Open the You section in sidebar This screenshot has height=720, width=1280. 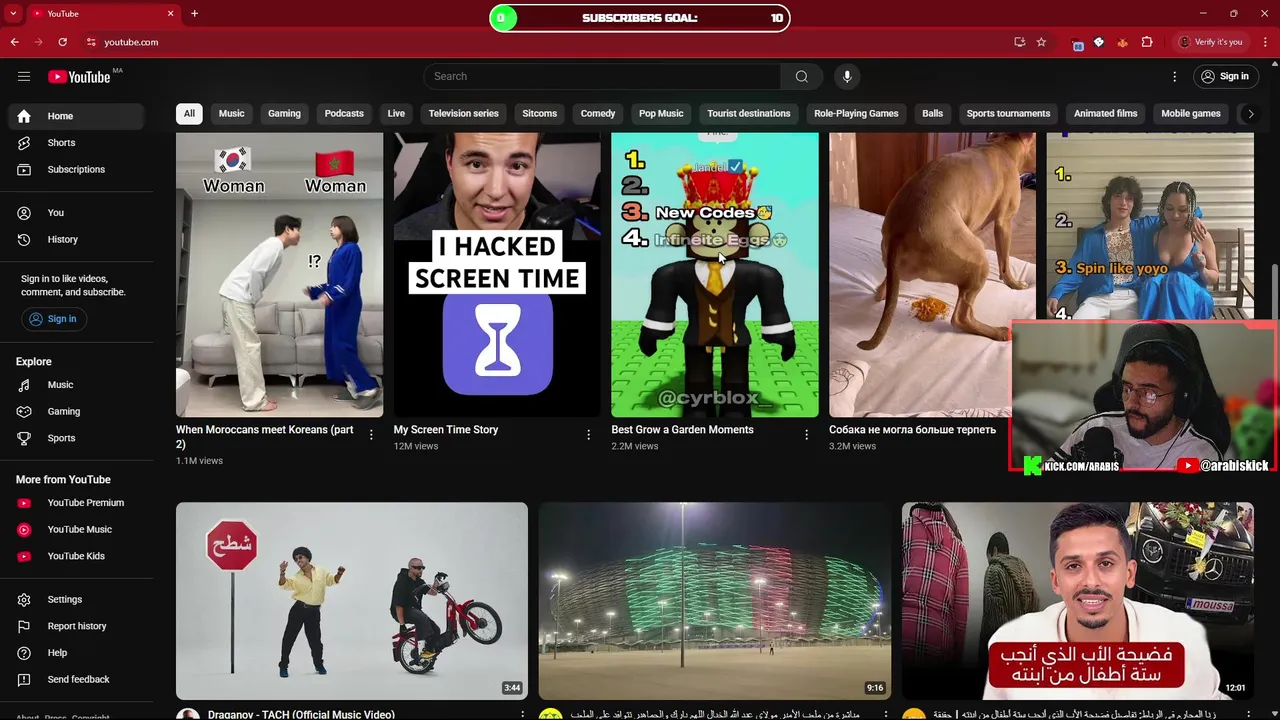tap(76, 212)
